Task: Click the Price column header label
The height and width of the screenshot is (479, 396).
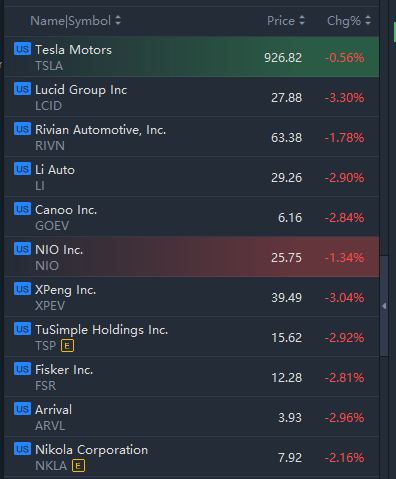Action: pyautogui.click(x=281, y=21)
